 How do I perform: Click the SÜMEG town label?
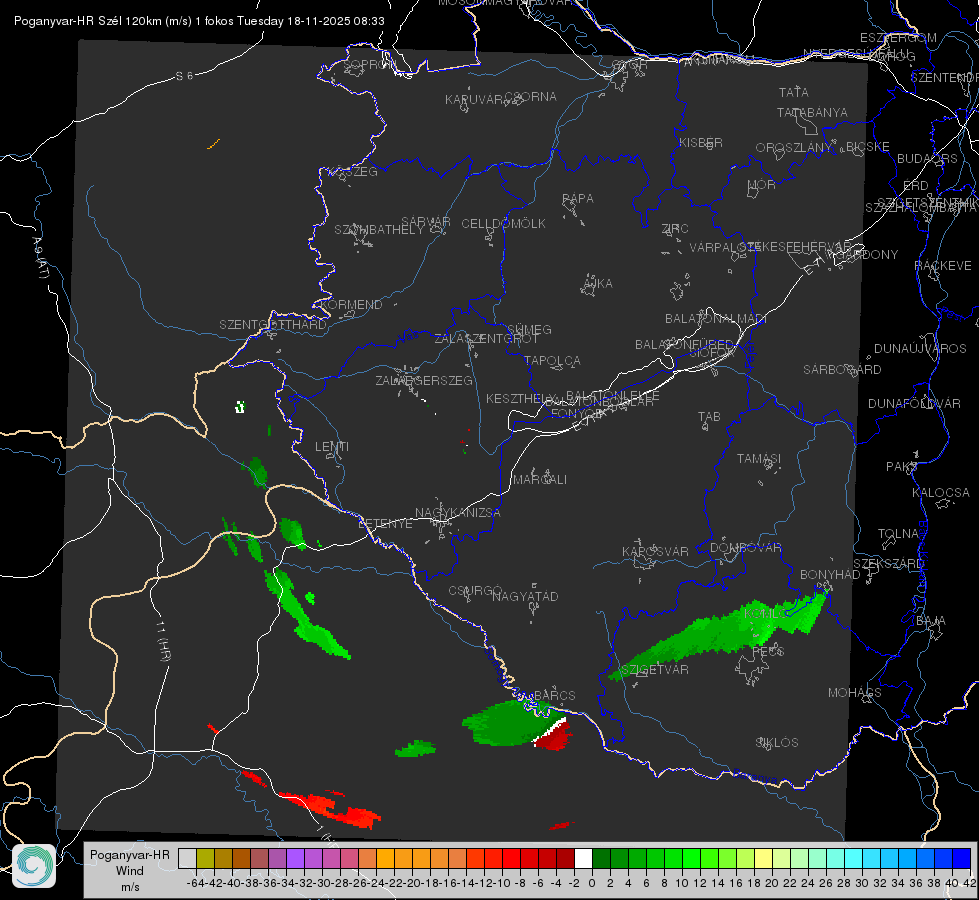529,329
